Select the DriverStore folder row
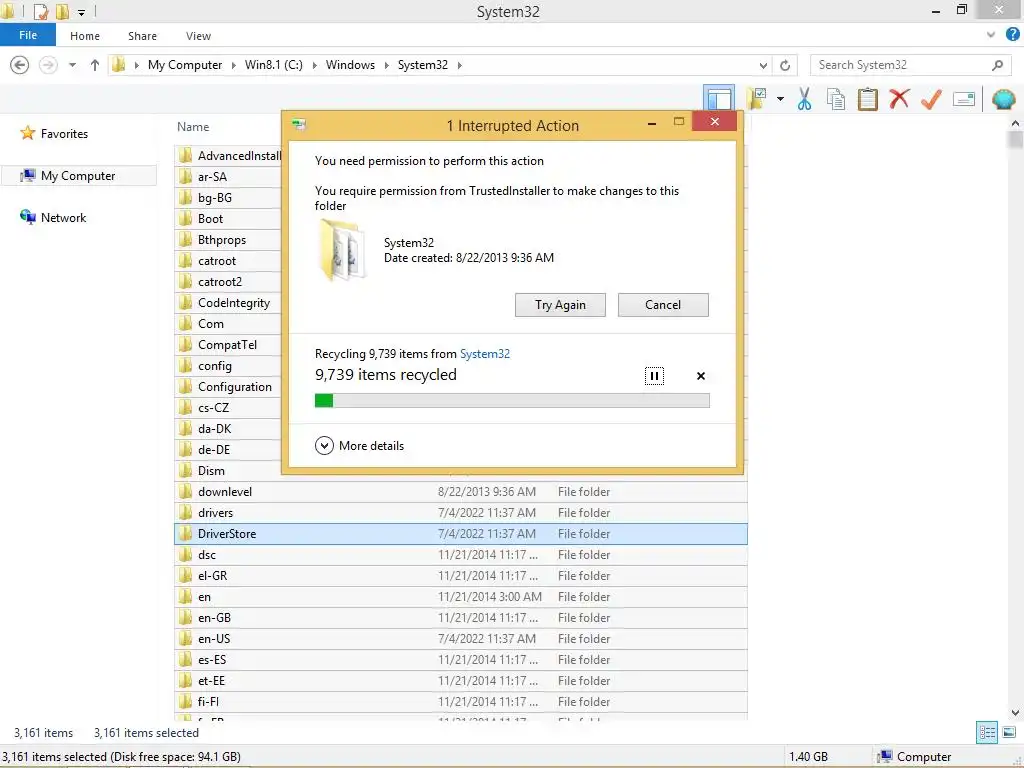1024x768 pixels. pyautogui.click(x=461, y=534)
